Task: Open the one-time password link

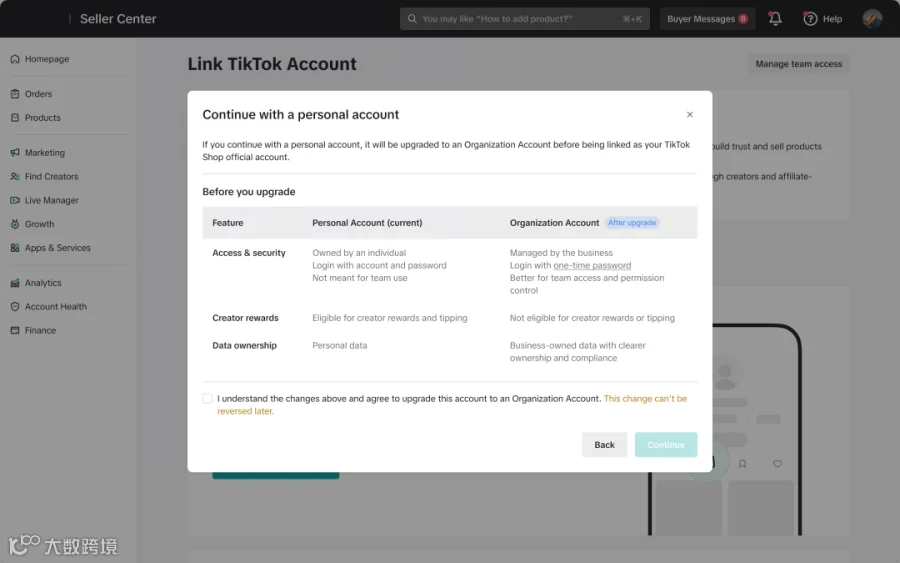Action: (x=592, y=265)
